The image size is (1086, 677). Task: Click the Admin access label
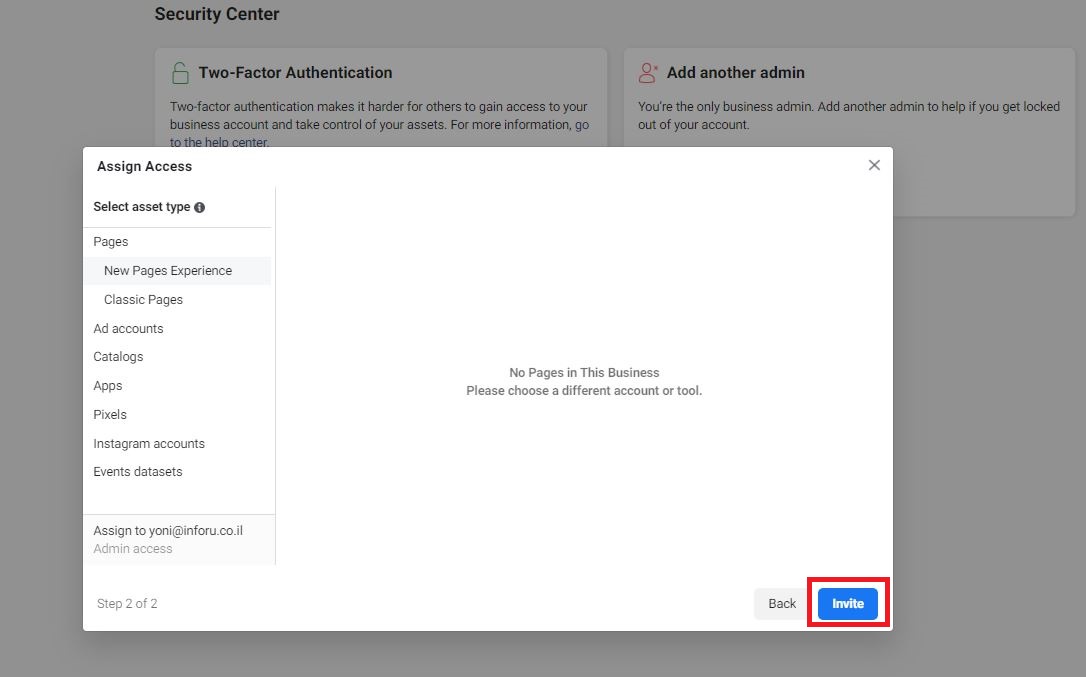(133, 549)
